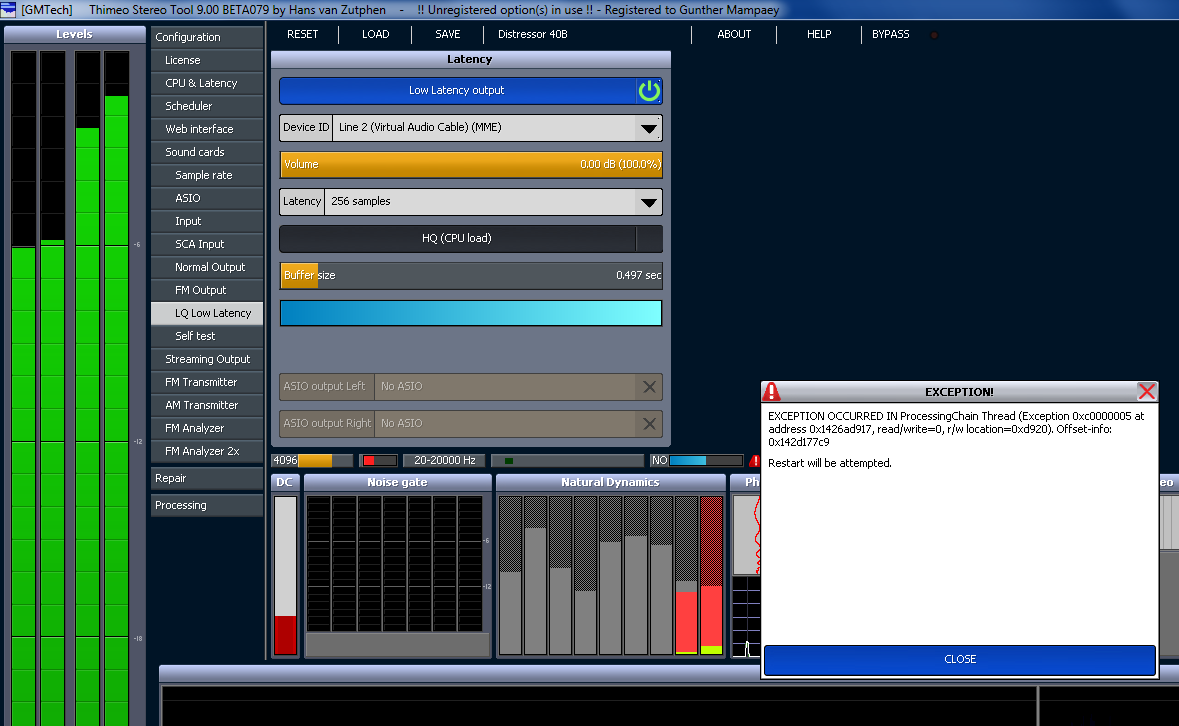Open Web interface settings
The width and height of the screenshot is (1179, 726).
click(207, 129)
